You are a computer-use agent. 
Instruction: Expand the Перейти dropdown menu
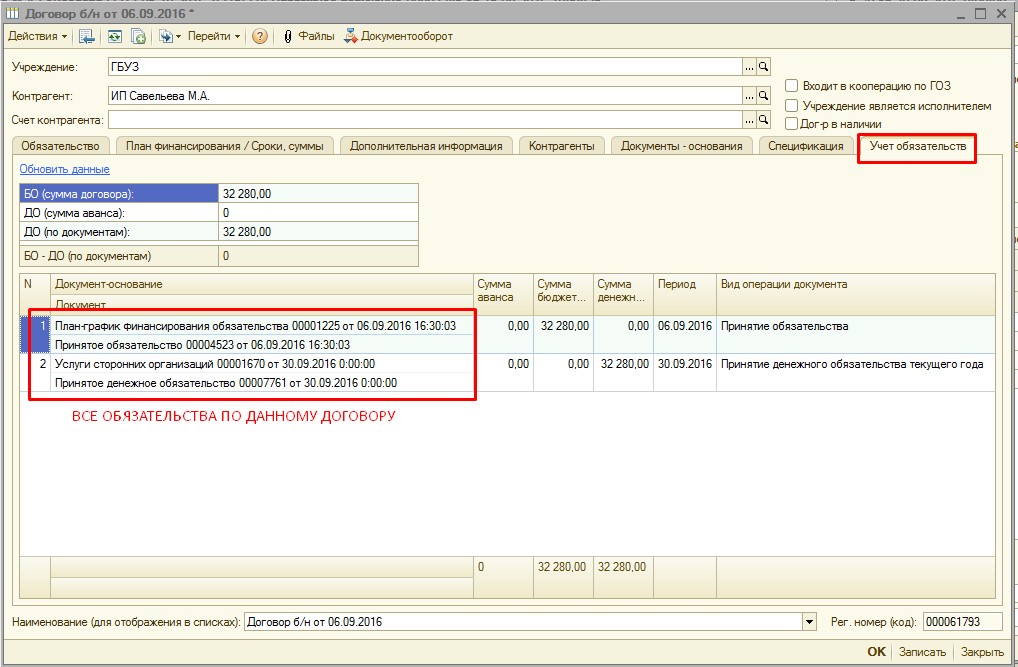pyautogui.click(x=214, y=36)
